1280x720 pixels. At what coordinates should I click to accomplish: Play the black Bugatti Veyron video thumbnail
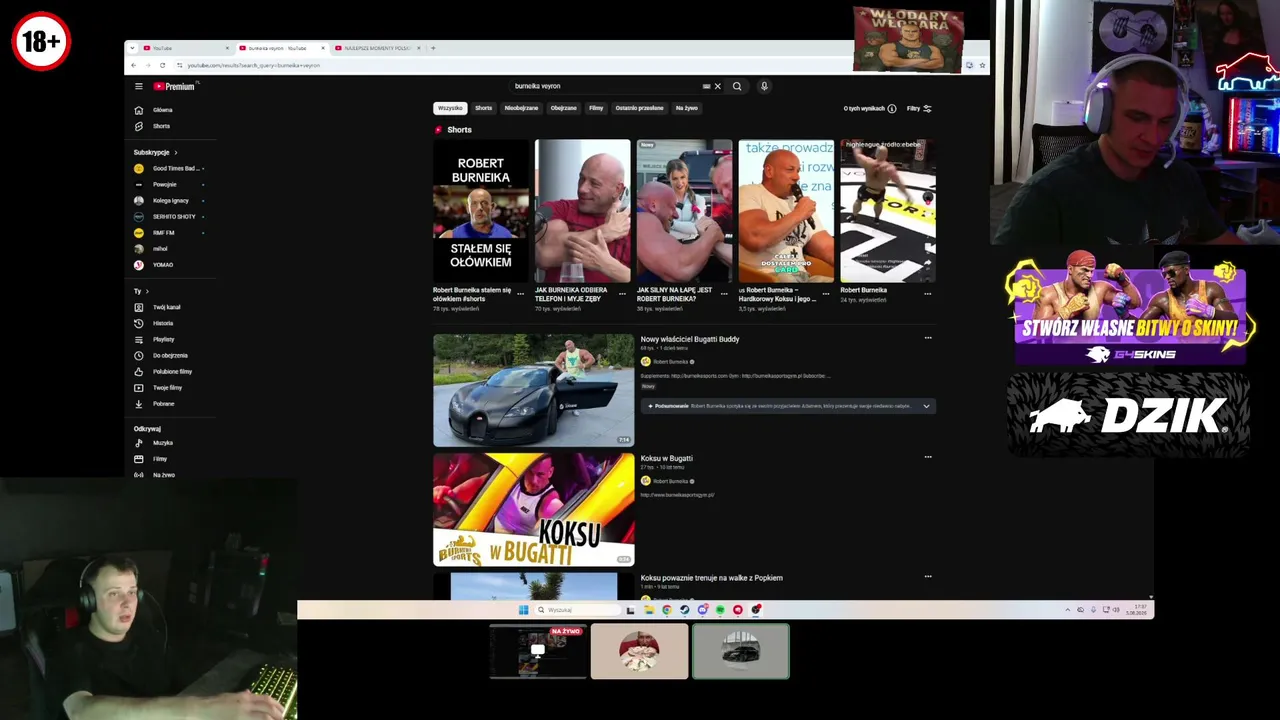click(x=533, y=390)
